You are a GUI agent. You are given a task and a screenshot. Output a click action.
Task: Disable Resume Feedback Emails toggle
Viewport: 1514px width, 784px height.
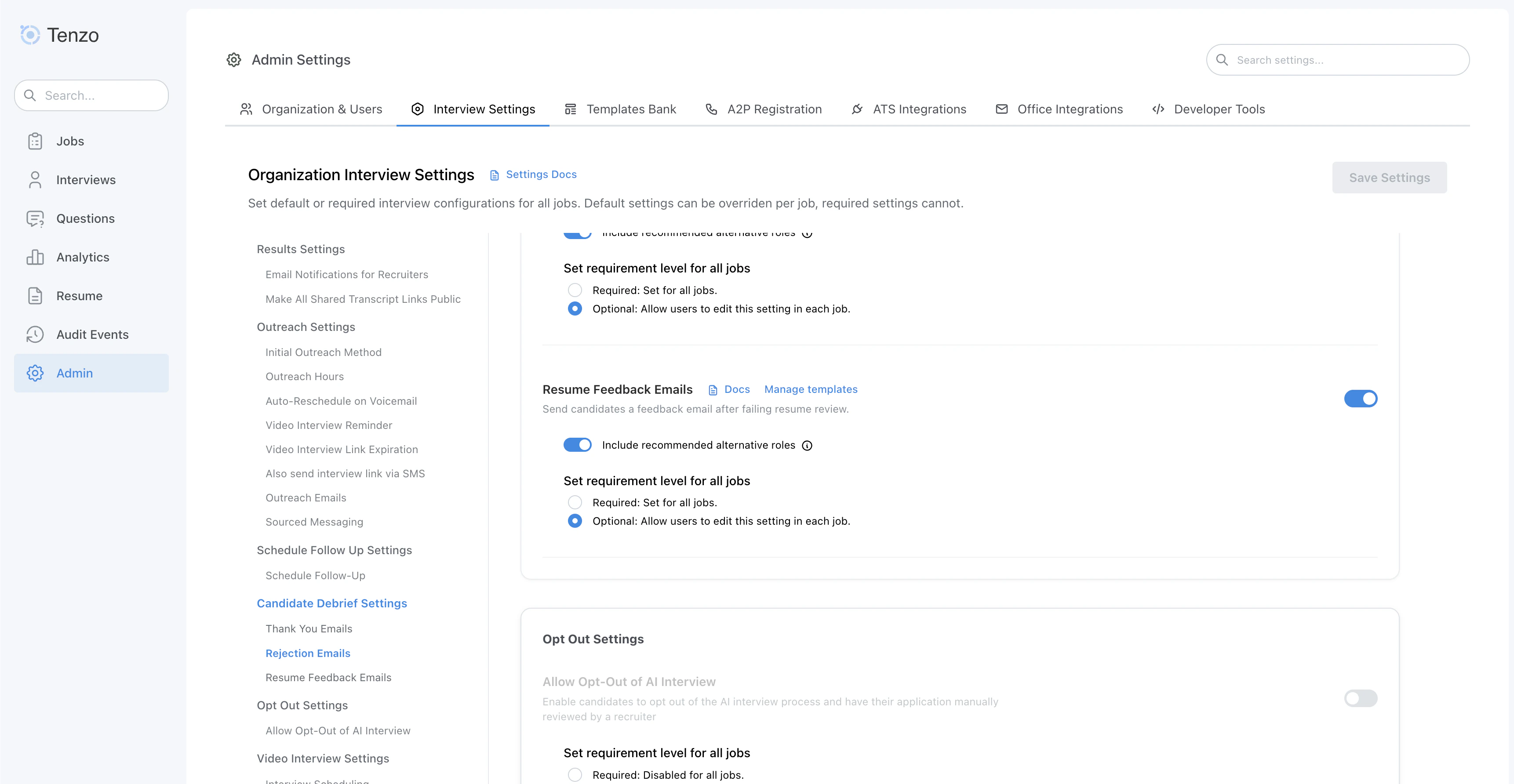pos(1361,399)
